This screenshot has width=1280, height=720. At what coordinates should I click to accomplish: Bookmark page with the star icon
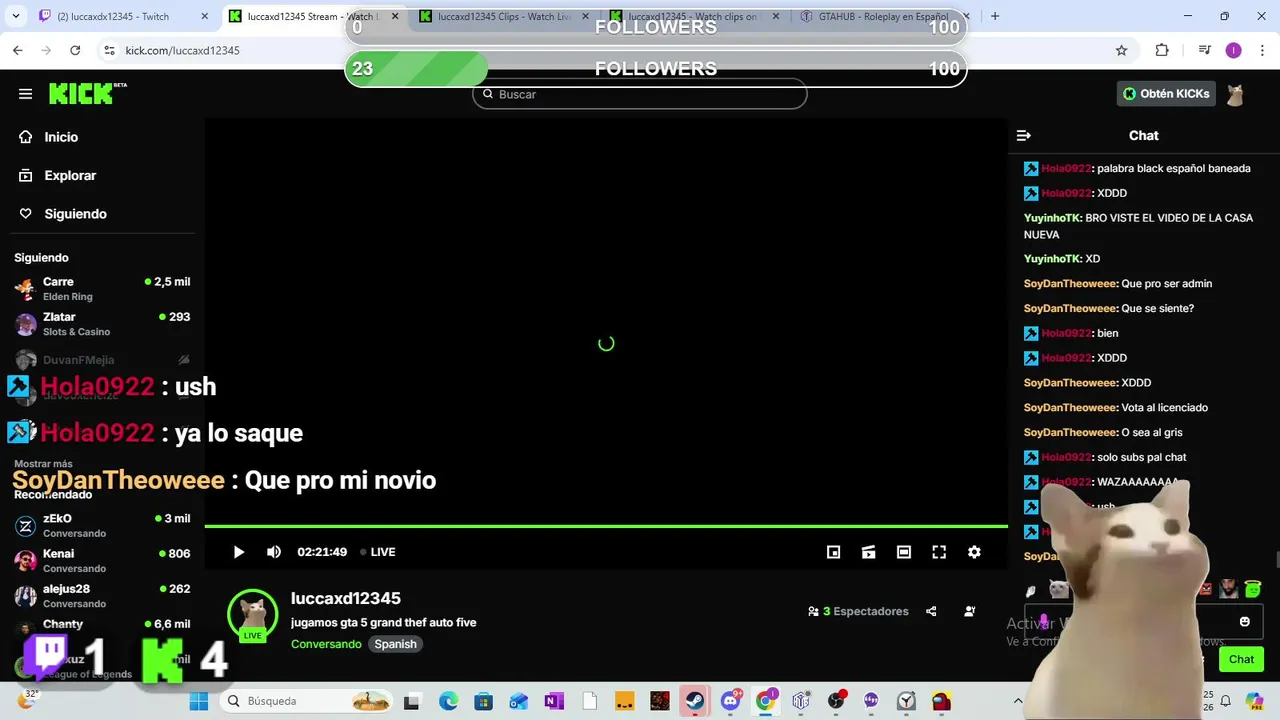click(x=1121, y=50)
